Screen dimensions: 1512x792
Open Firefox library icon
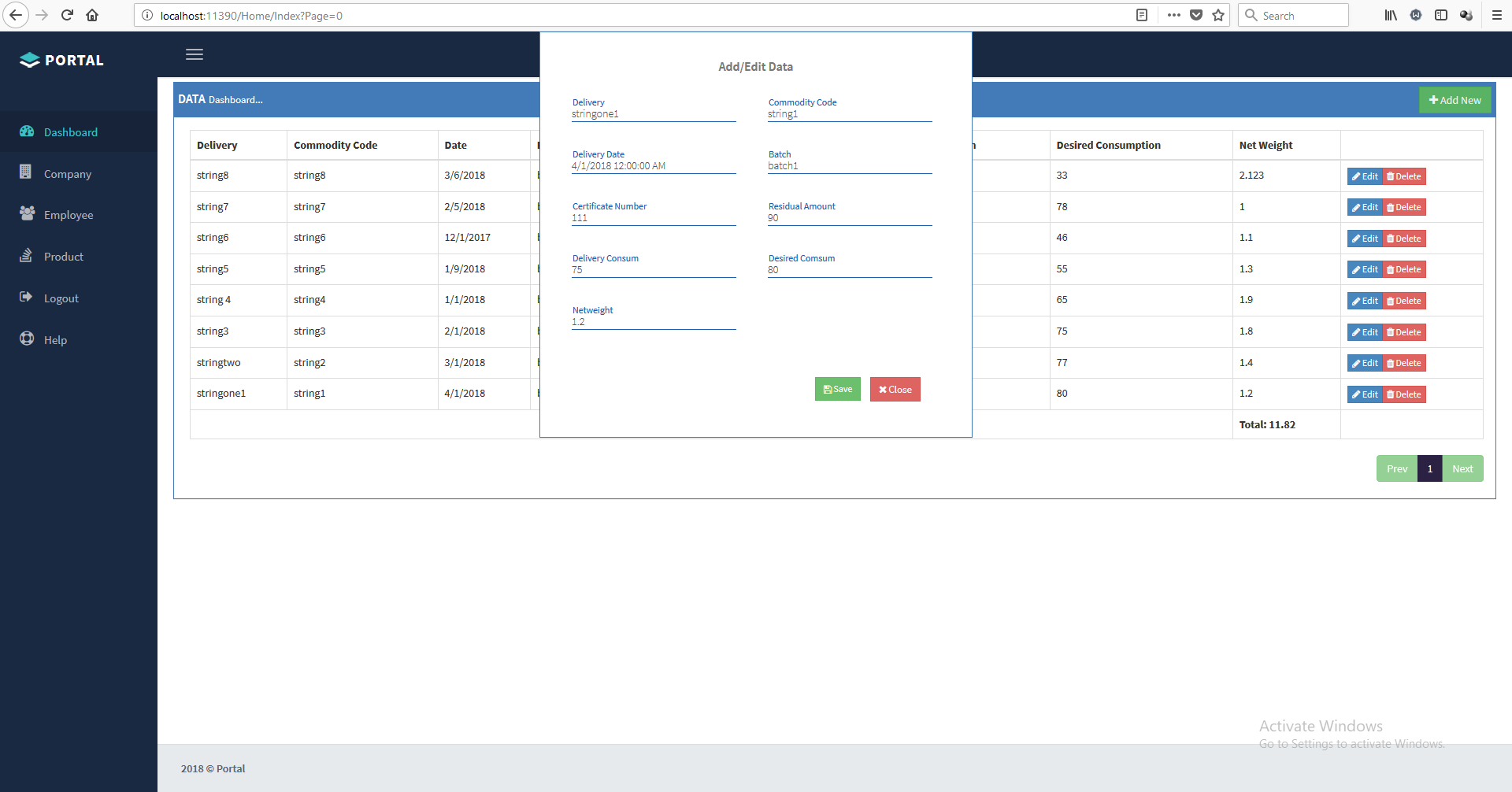pyautogui.click(x=1391, y=15)
